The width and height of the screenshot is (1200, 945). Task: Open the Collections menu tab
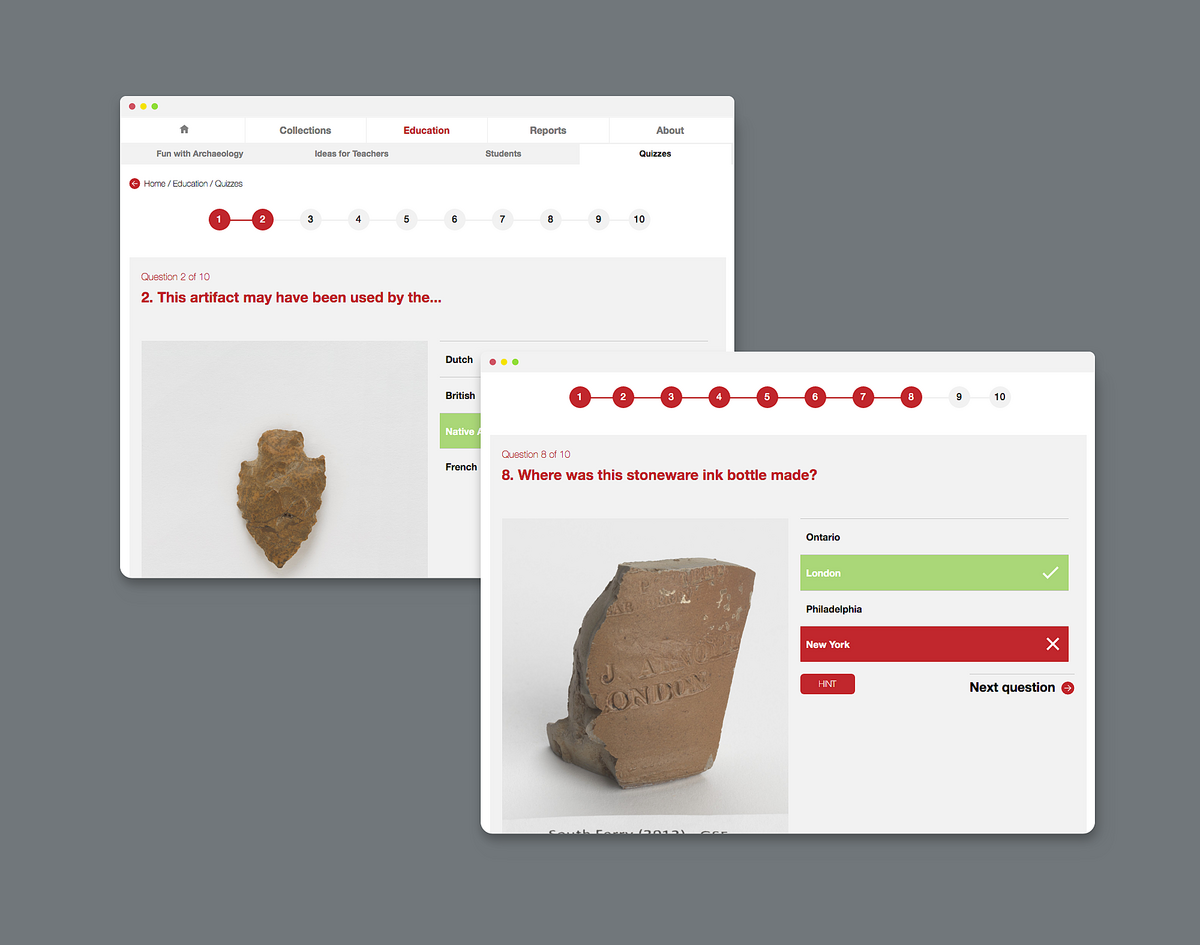(x=305, y=130)
